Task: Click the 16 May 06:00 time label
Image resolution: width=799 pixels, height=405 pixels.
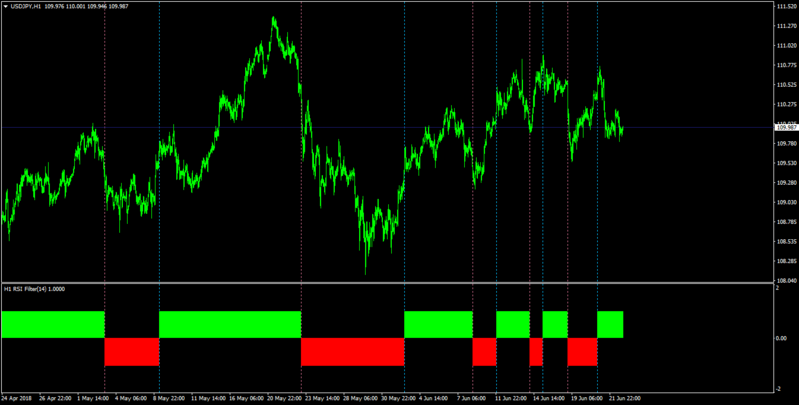Action: (x=247, y=398)
